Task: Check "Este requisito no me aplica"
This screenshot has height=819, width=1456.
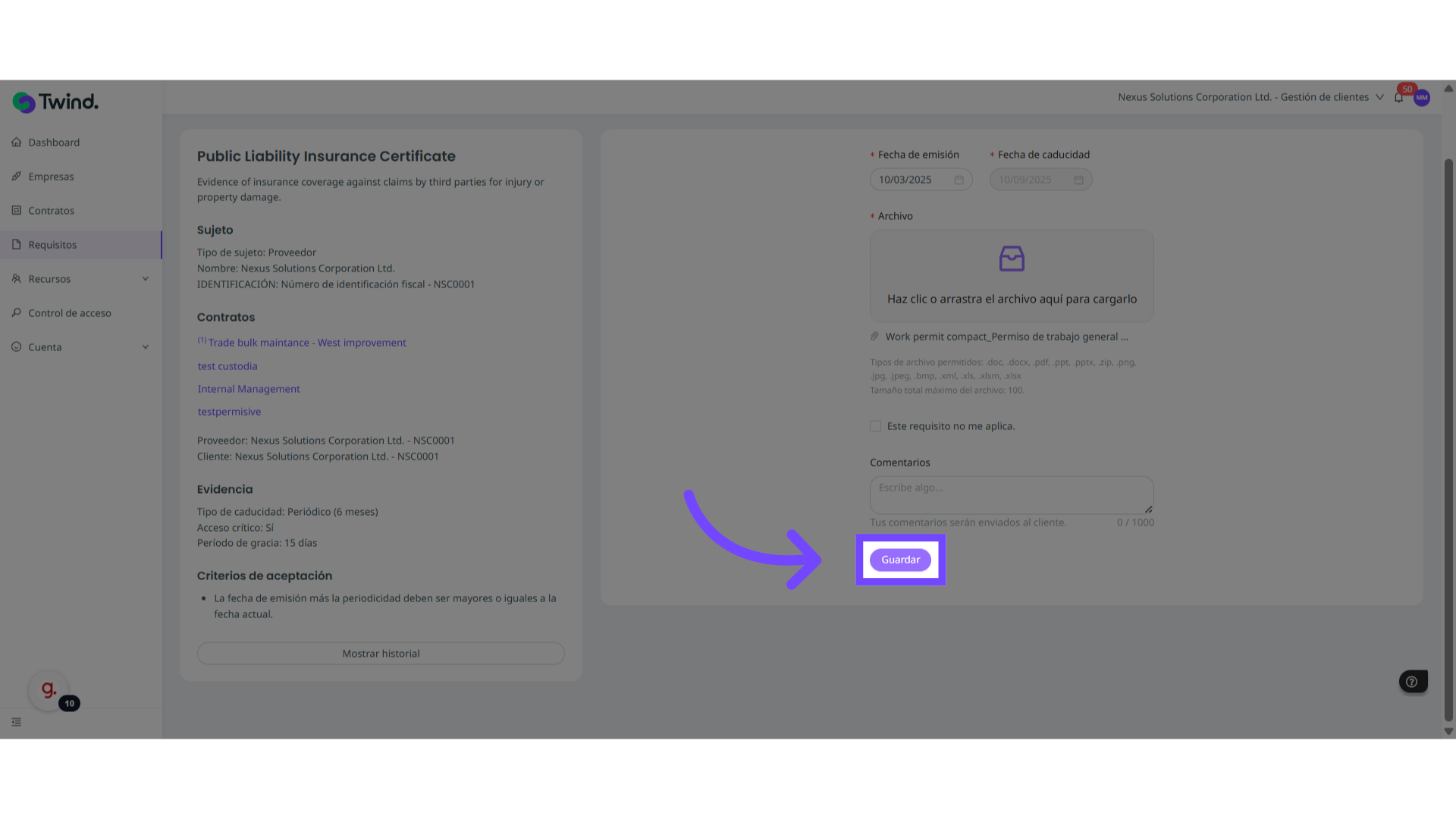Action: point(876,426)
